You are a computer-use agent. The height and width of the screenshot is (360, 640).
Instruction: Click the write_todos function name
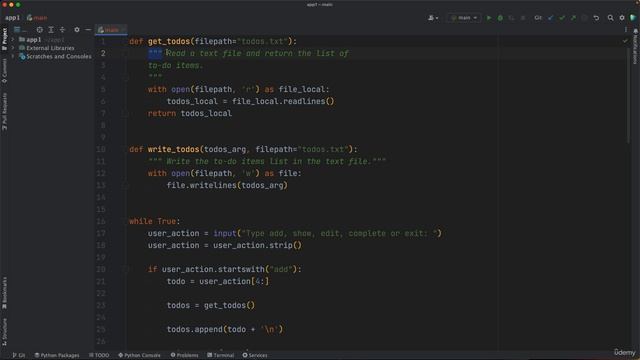click(x=174, y=149)
